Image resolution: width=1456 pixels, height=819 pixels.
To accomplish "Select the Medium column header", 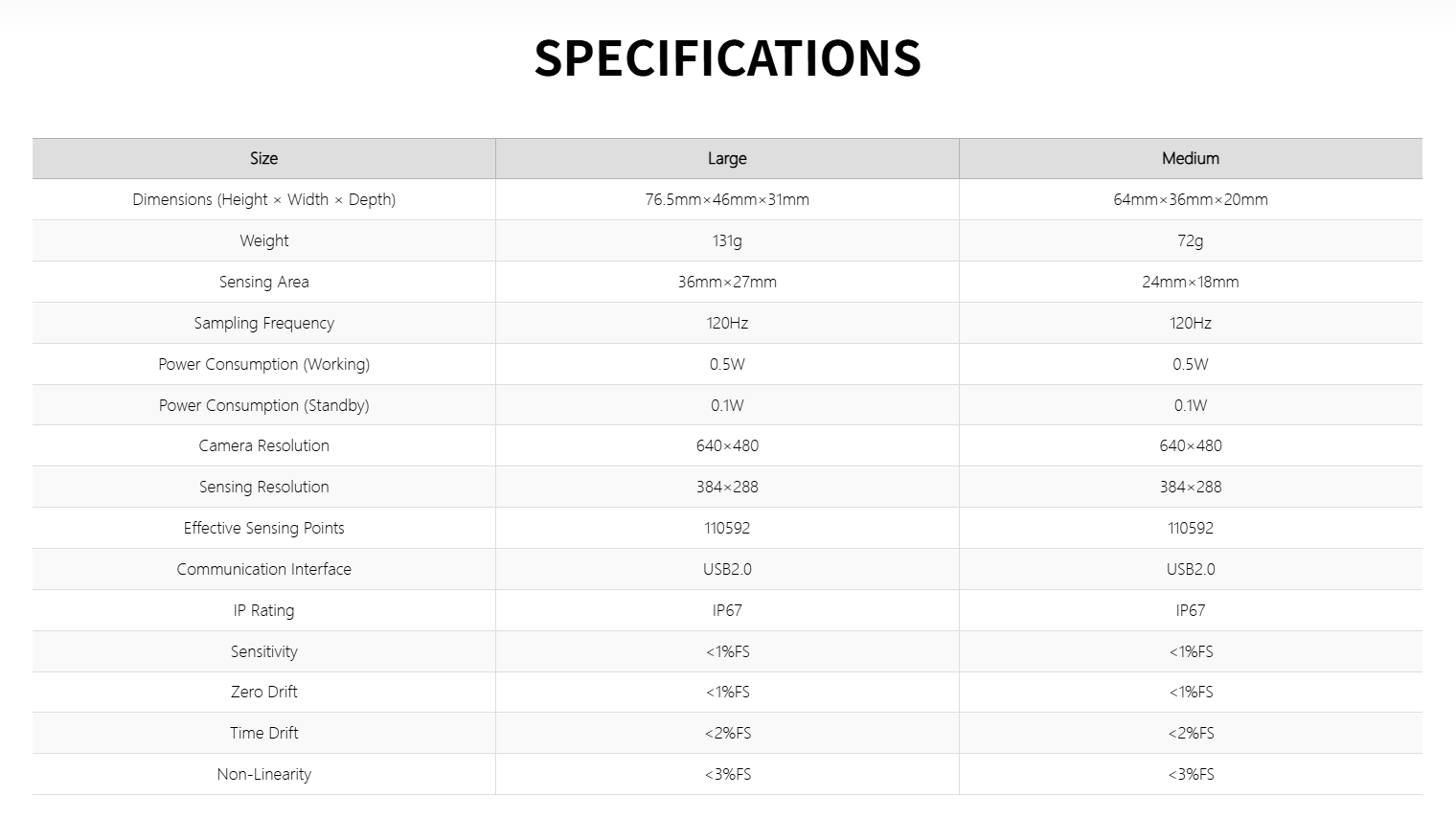I will click(1190, 158).
